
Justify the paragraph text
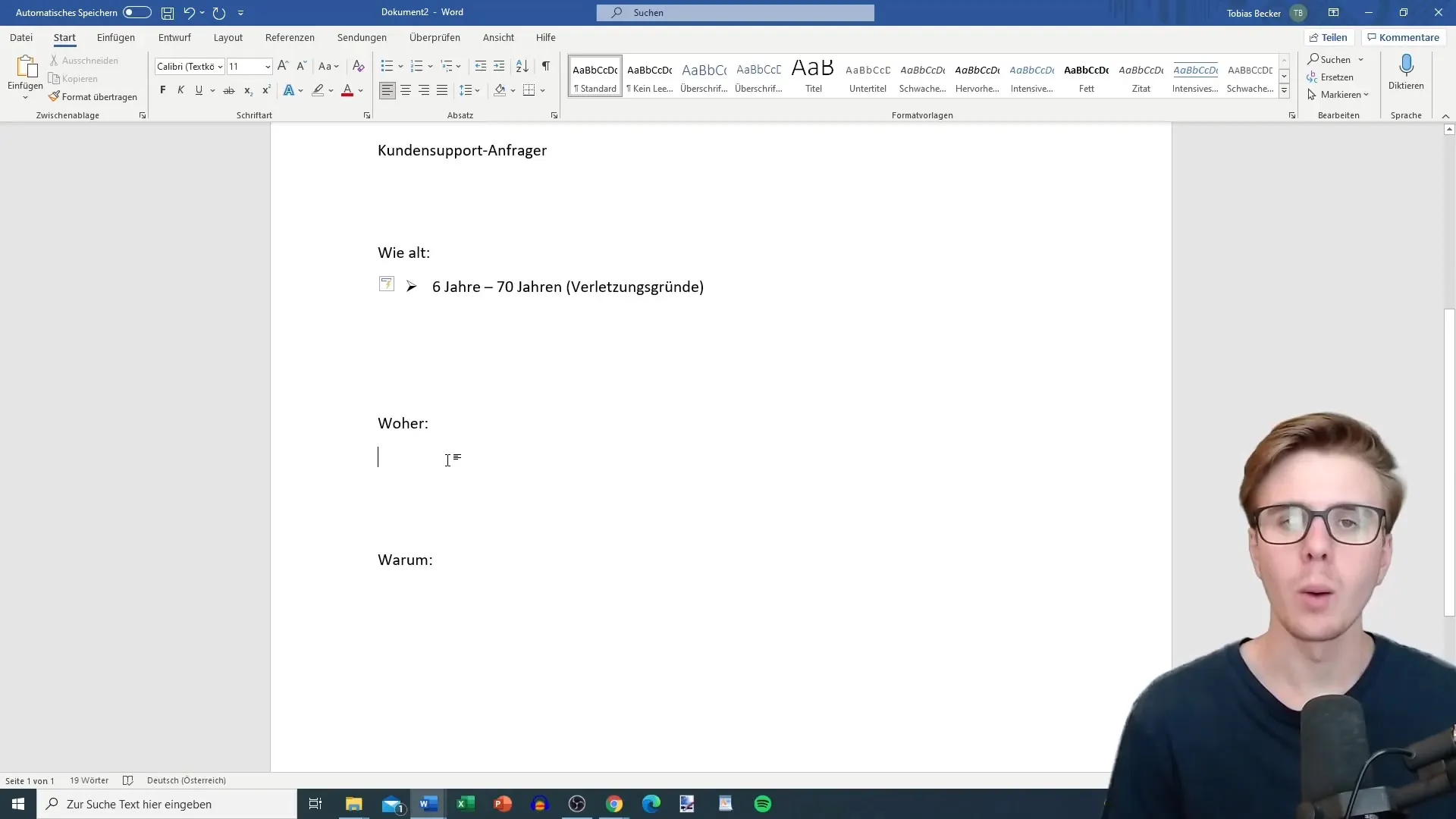pos(442,90)
